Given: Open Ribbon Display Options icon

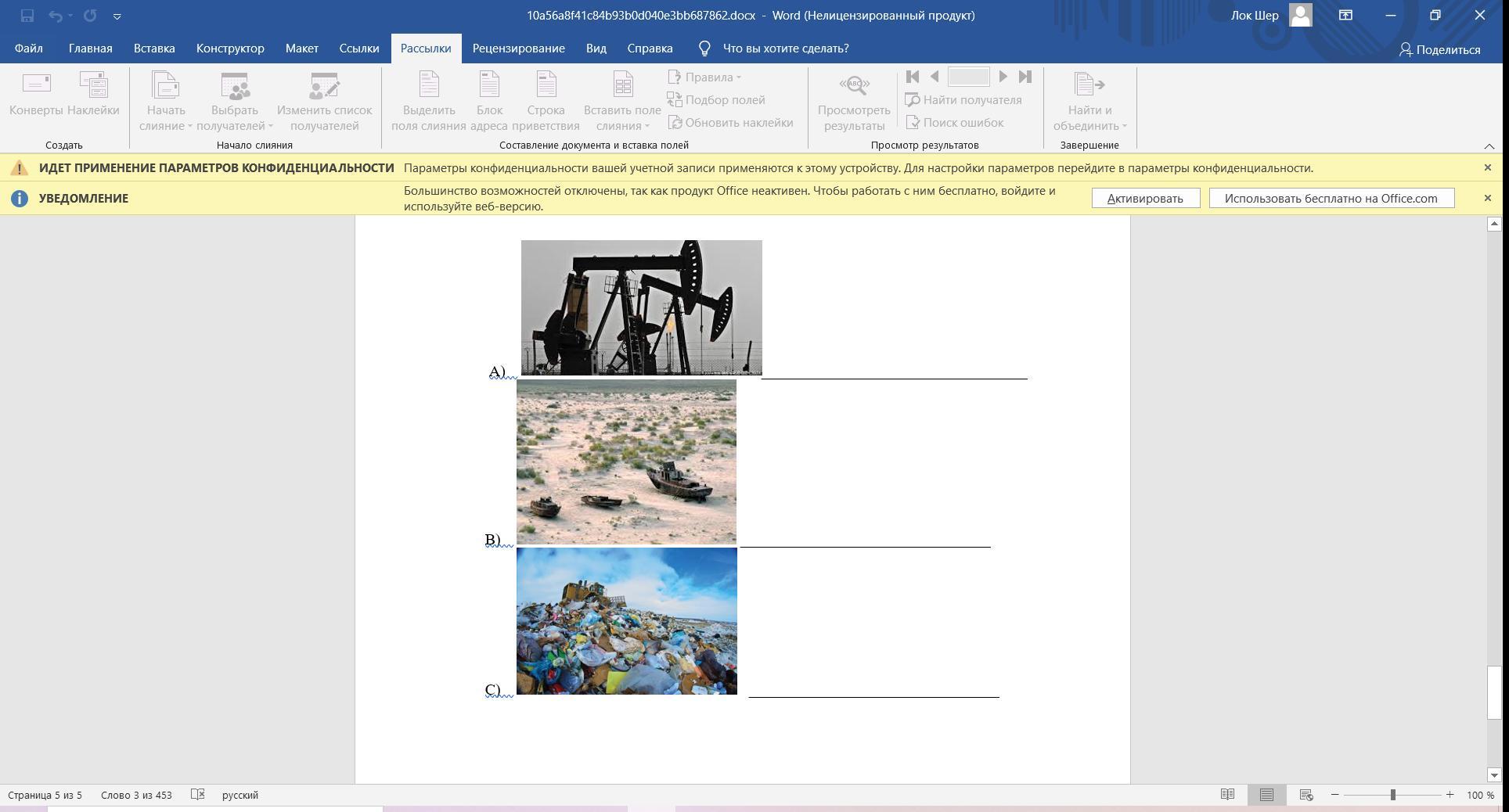Looking at the screenshot, I should [x=1345, y=15].
